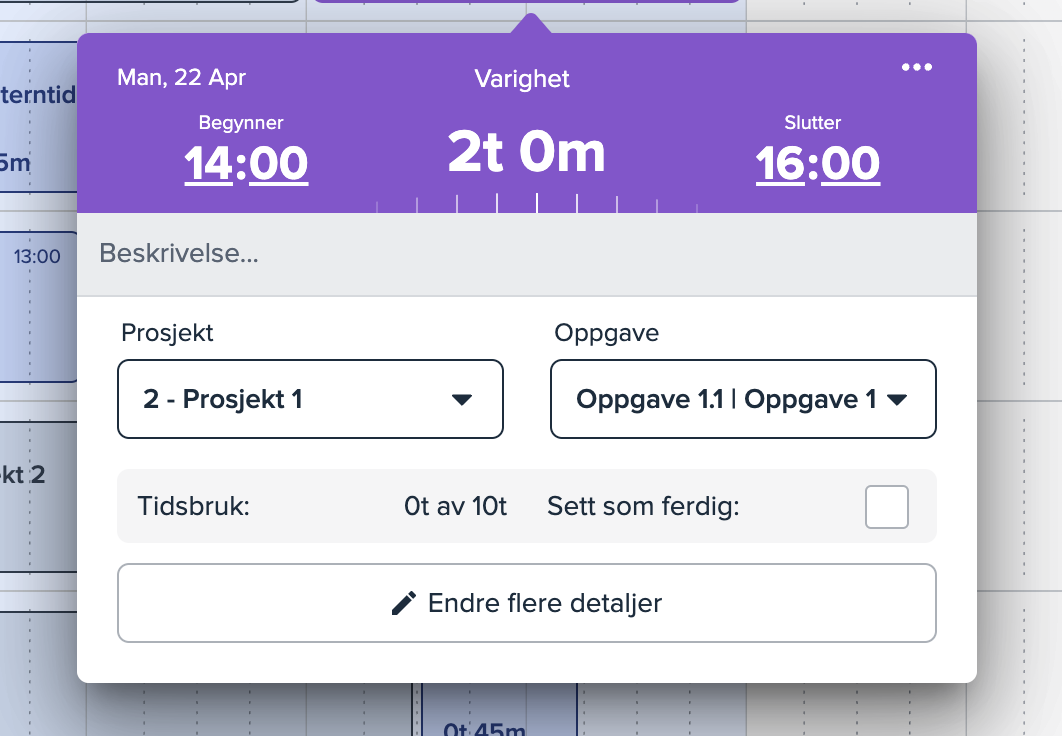Viewport: 1062px width, 736px height.
Task: Click the Oppgave dropdown arrow
Action: tap(897, 400)
